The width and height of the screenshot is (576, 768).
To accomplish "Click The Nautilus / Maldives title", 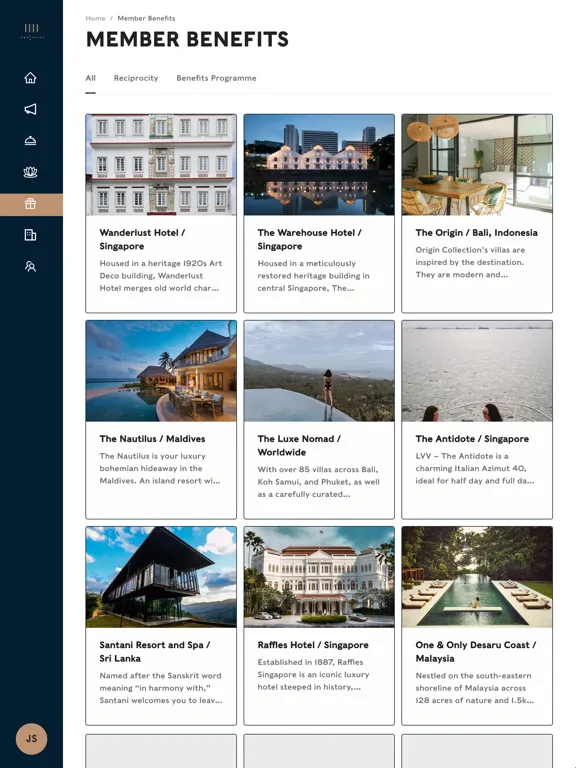I will coord(152,439).
